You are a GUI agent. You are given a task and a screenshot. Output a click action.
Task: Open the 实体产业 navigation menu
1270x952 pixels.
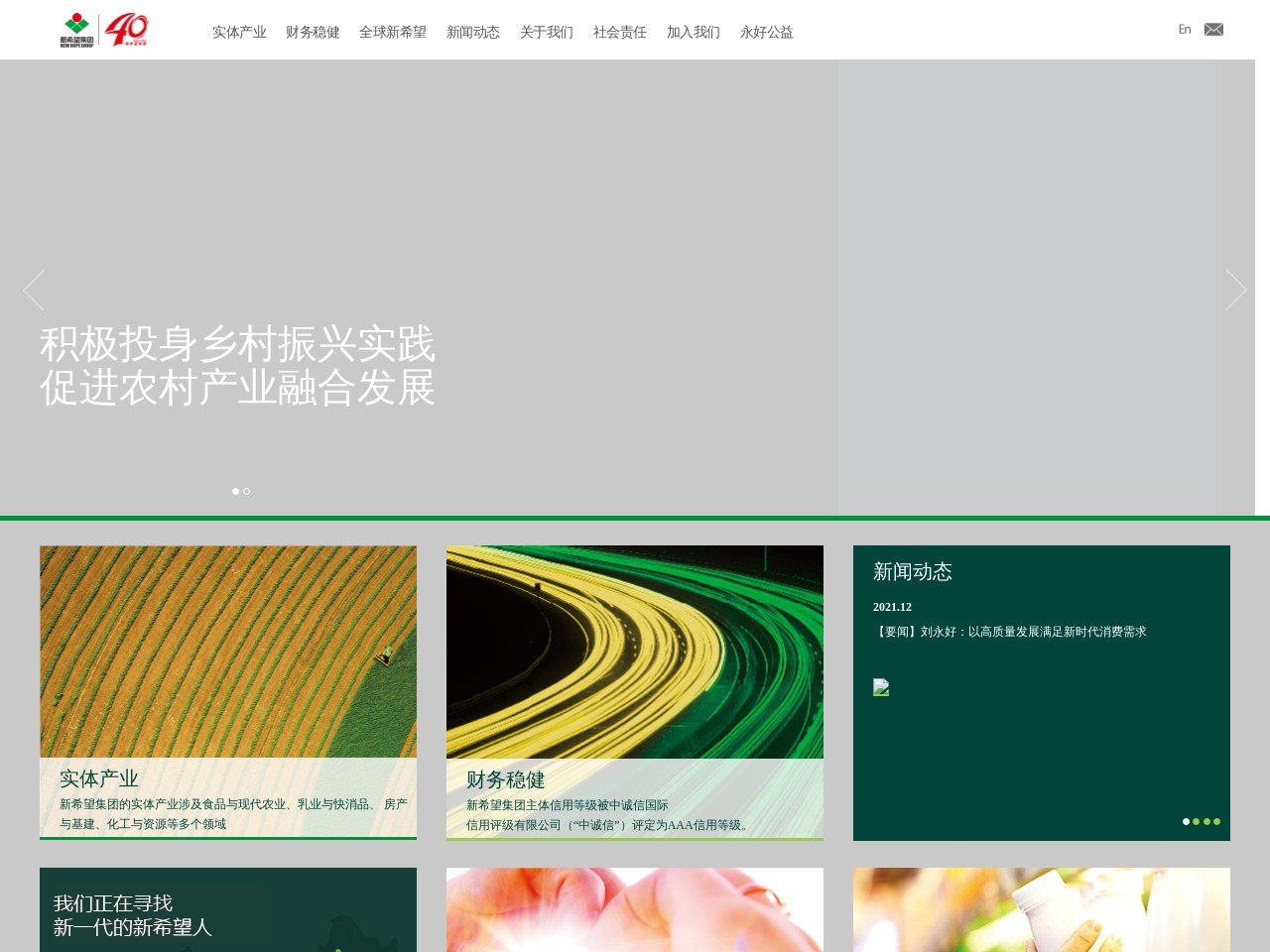tap(239, 32)
